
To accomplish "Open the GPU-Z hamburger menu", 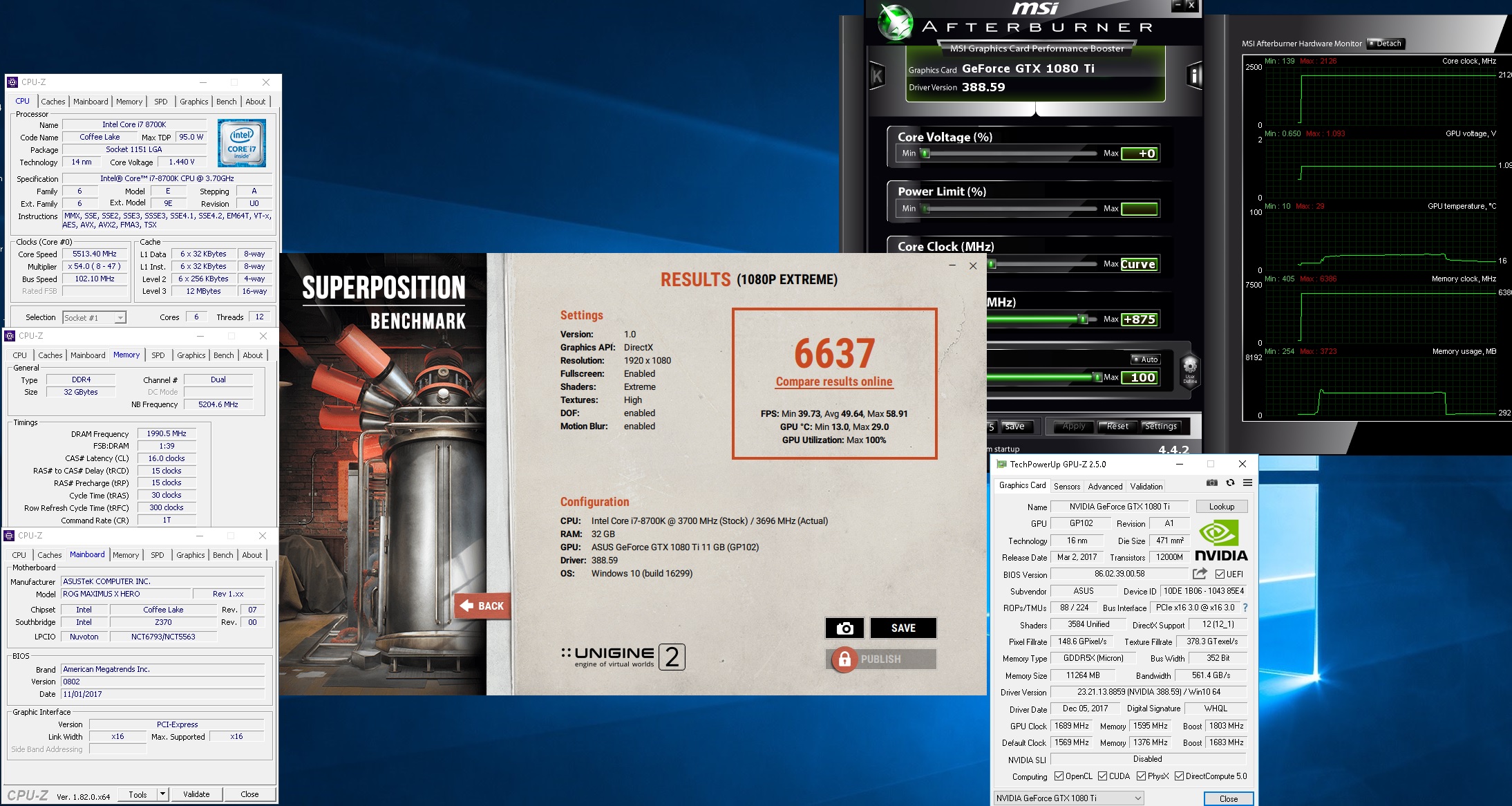I will point(1247,482).
